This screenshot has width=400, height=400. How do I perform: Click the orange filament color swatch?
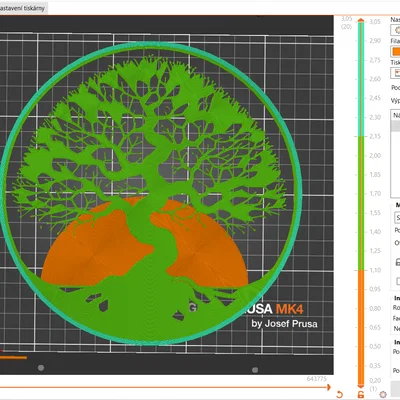point(396,51)
